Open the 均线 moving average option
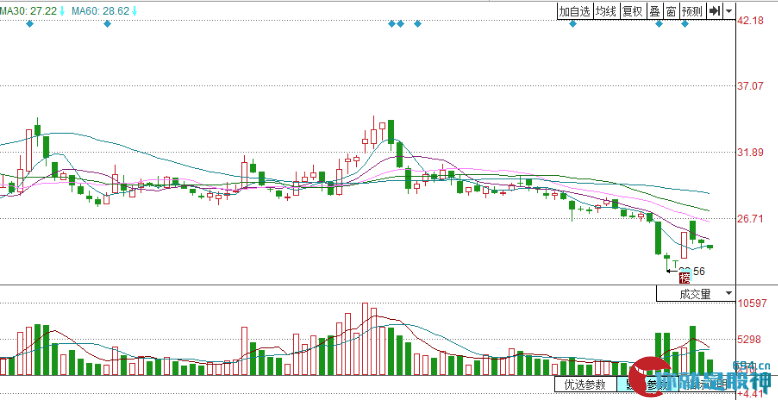The height and width of the screenshot is (400, 778). (x=606, y=11)
